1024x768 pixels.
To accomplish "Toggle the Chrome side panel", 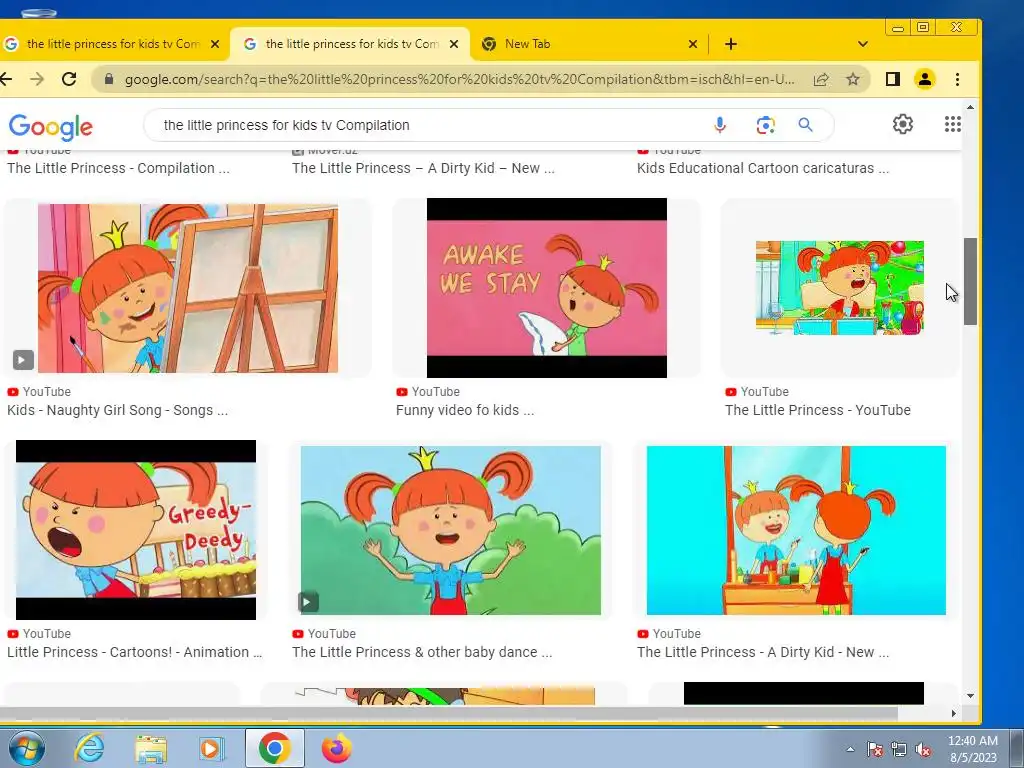I will click(893, 79).
